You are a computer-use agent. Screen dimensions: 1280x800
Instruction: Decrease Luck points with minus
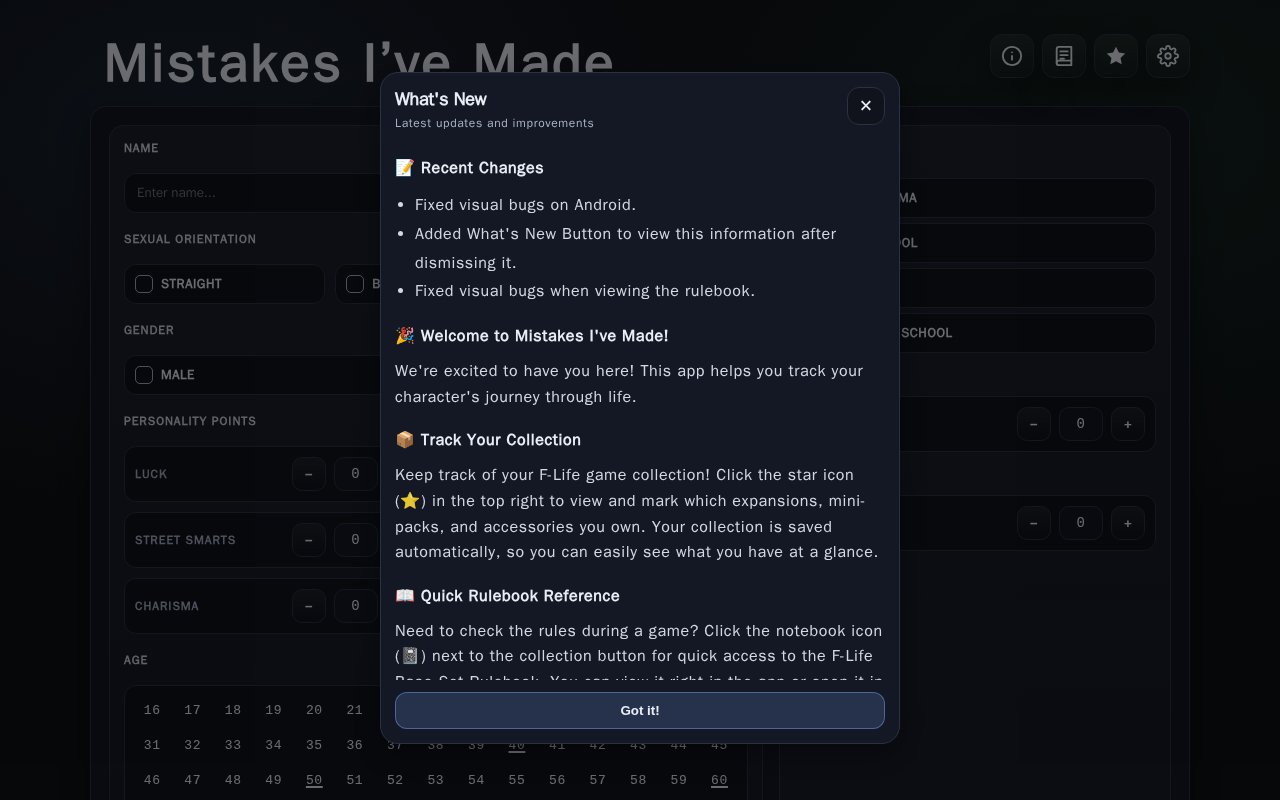pos(309,474)
